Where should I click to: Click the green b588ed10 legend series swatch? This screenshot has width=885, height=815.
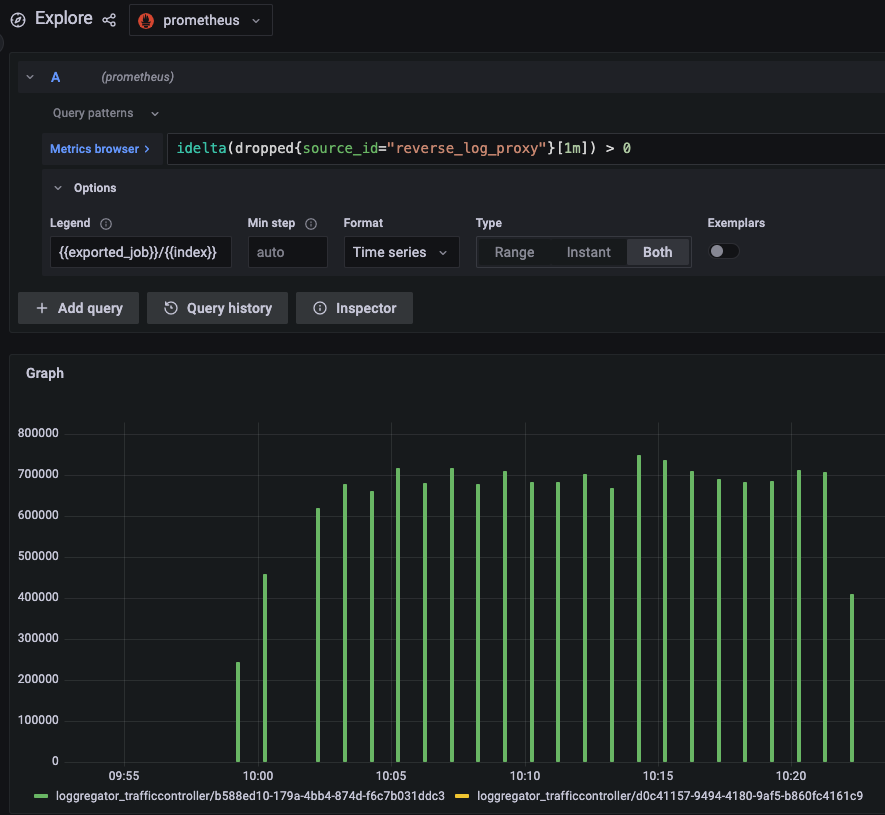(41, 796)
